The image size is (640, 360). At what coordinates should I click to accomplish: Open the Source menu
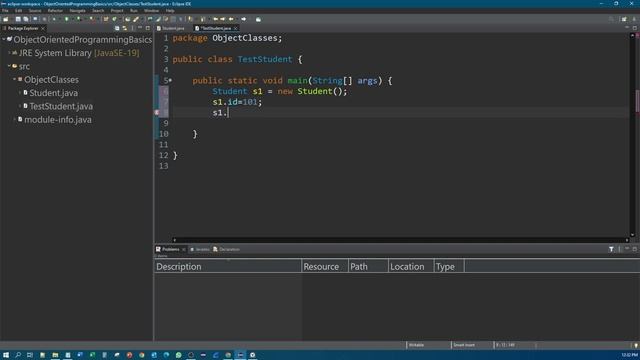pyautogui.click(x=35, y=11)
